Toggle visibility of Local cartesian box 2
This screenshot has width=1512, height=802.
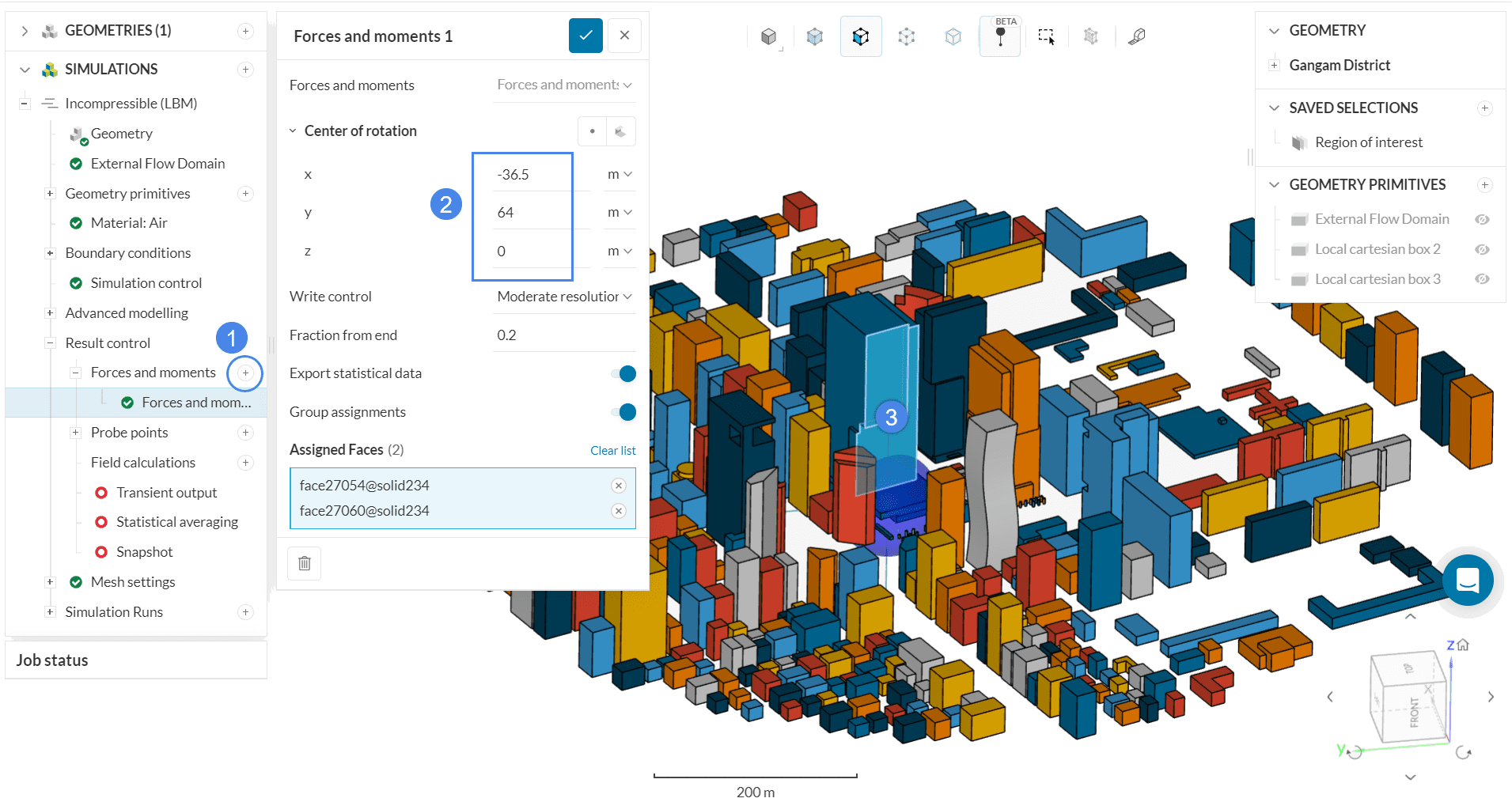1482,250
